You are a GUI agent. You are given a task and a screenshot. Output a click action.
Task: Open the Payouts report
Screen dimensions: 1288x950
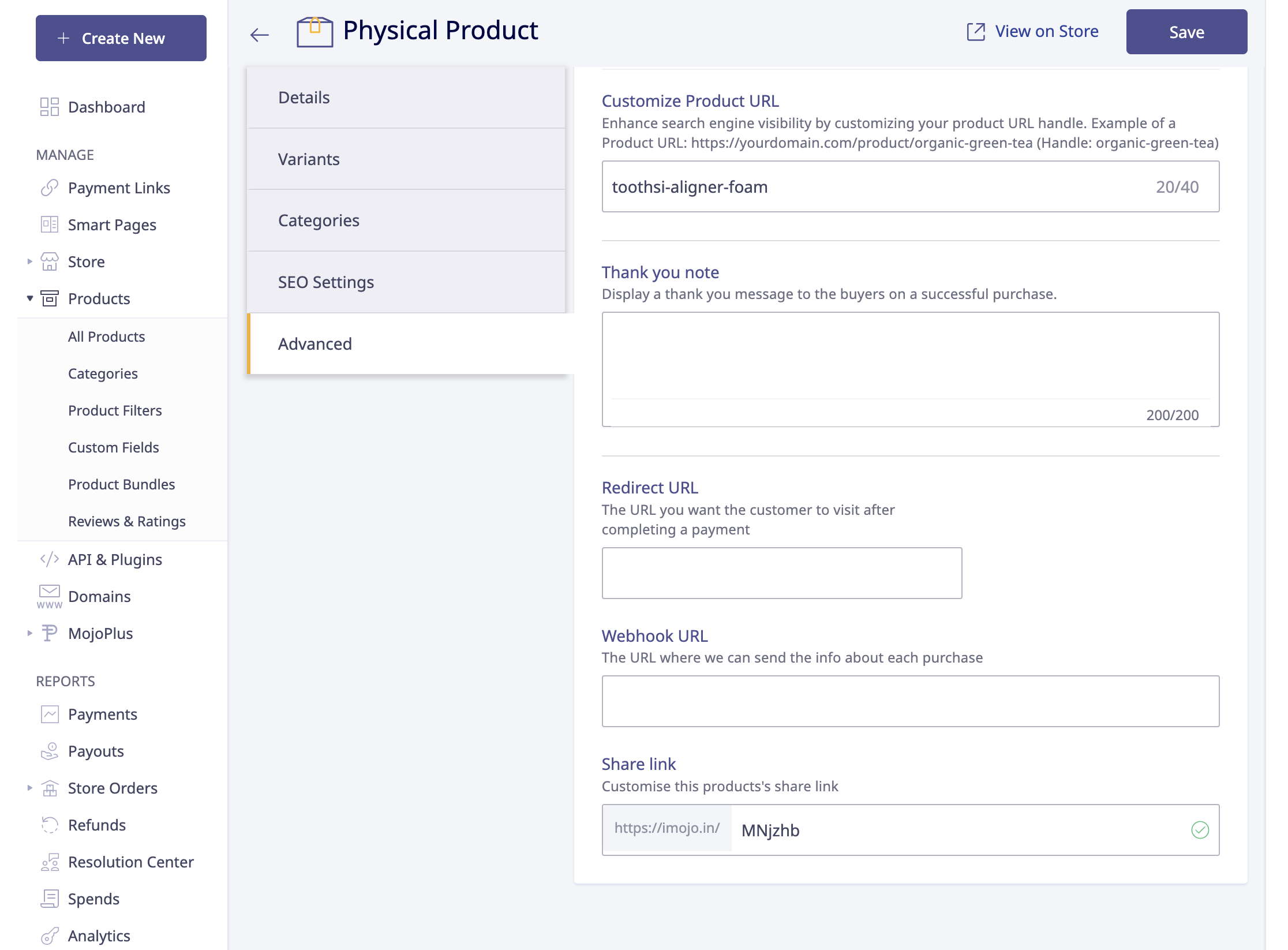click(96, 751)
